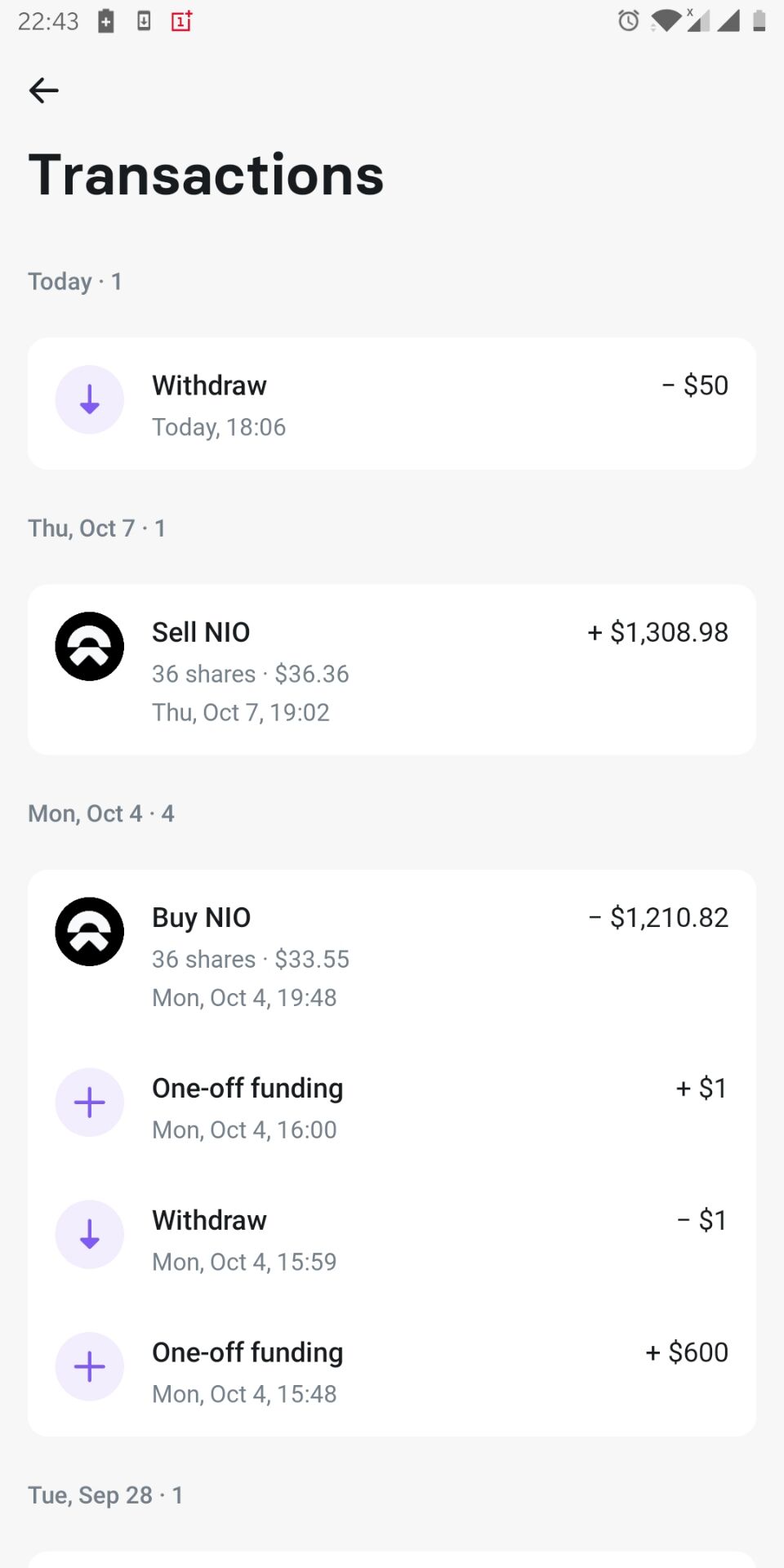Screen dimensions: 784x1568
Task: Select the $1,210.82 amount
Action: [658, 918]
